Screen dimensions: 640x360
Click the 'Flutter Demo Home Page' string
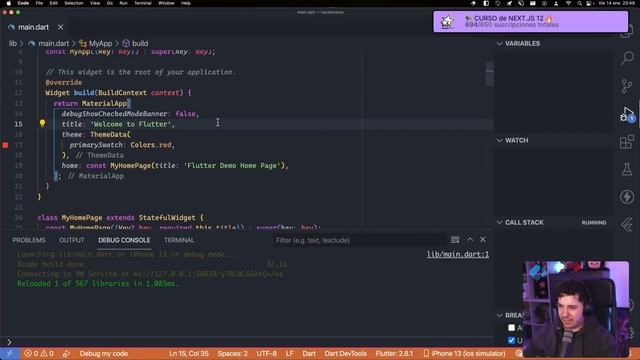[x=232, y=166]
